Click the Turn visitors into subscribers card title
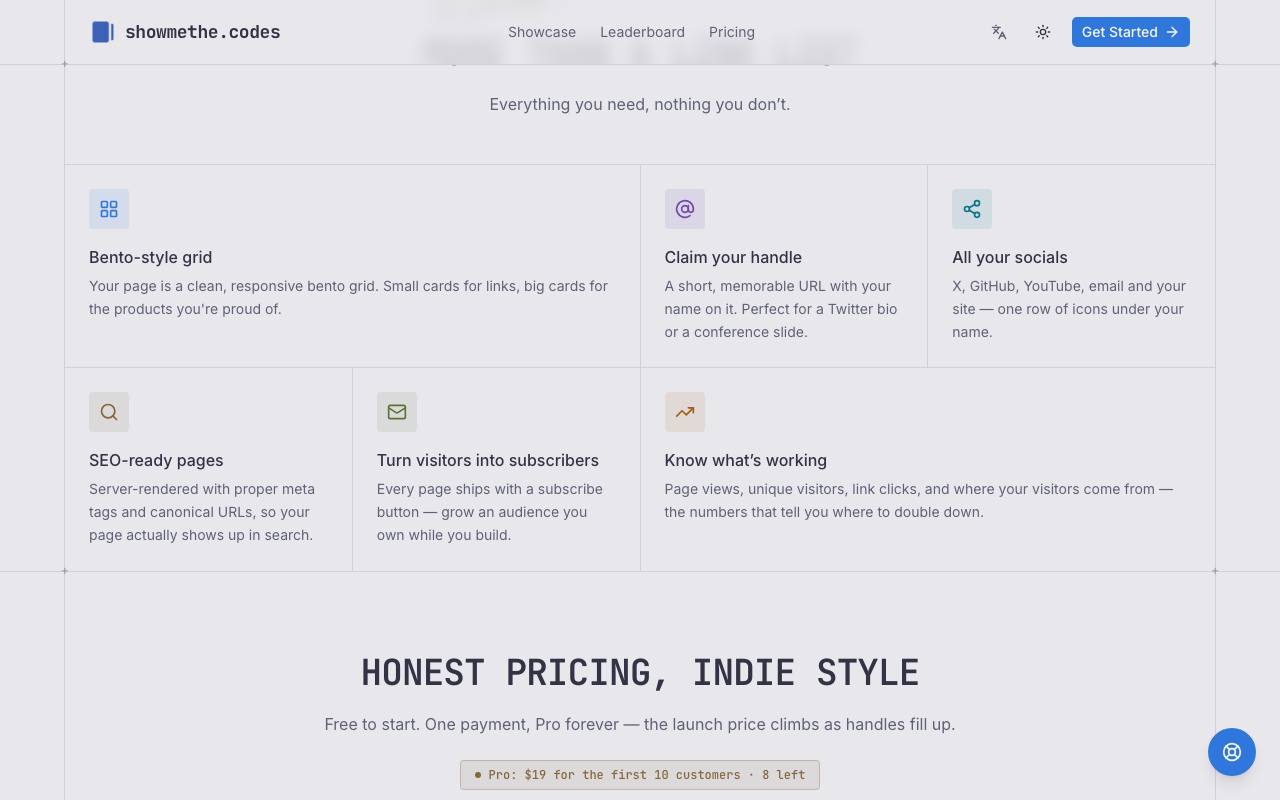Image resolution: width=1280 pixels, height=800 pixels. point(488,460)
